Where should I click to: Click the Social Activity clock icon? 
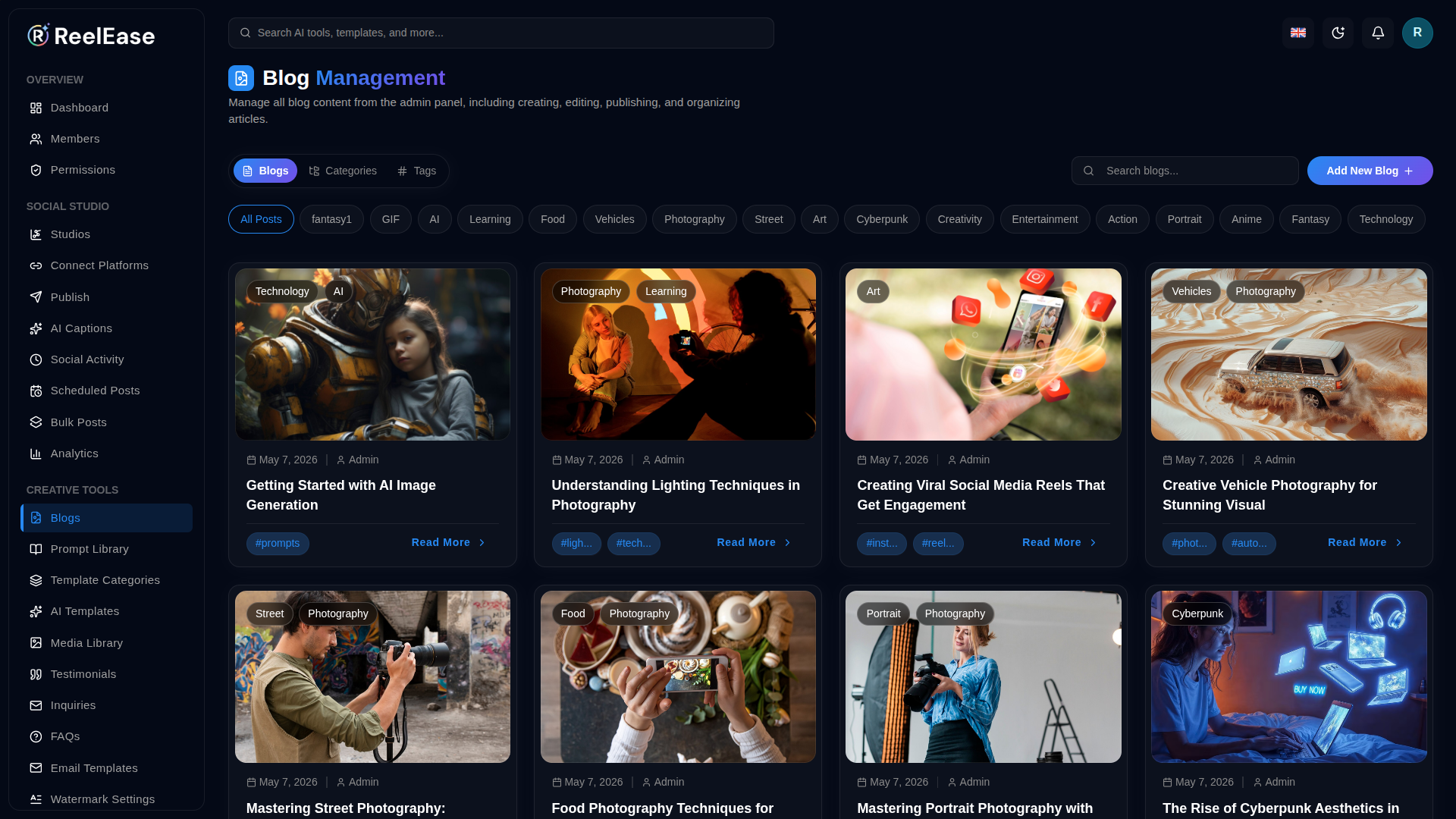[36, 359]
